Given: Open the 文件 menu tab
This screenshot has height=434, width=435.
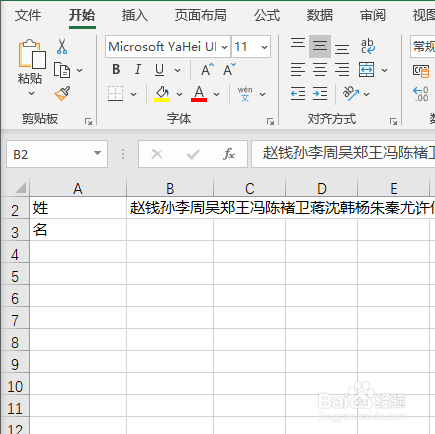Looking at the screenshot, I should coord(28,15).
